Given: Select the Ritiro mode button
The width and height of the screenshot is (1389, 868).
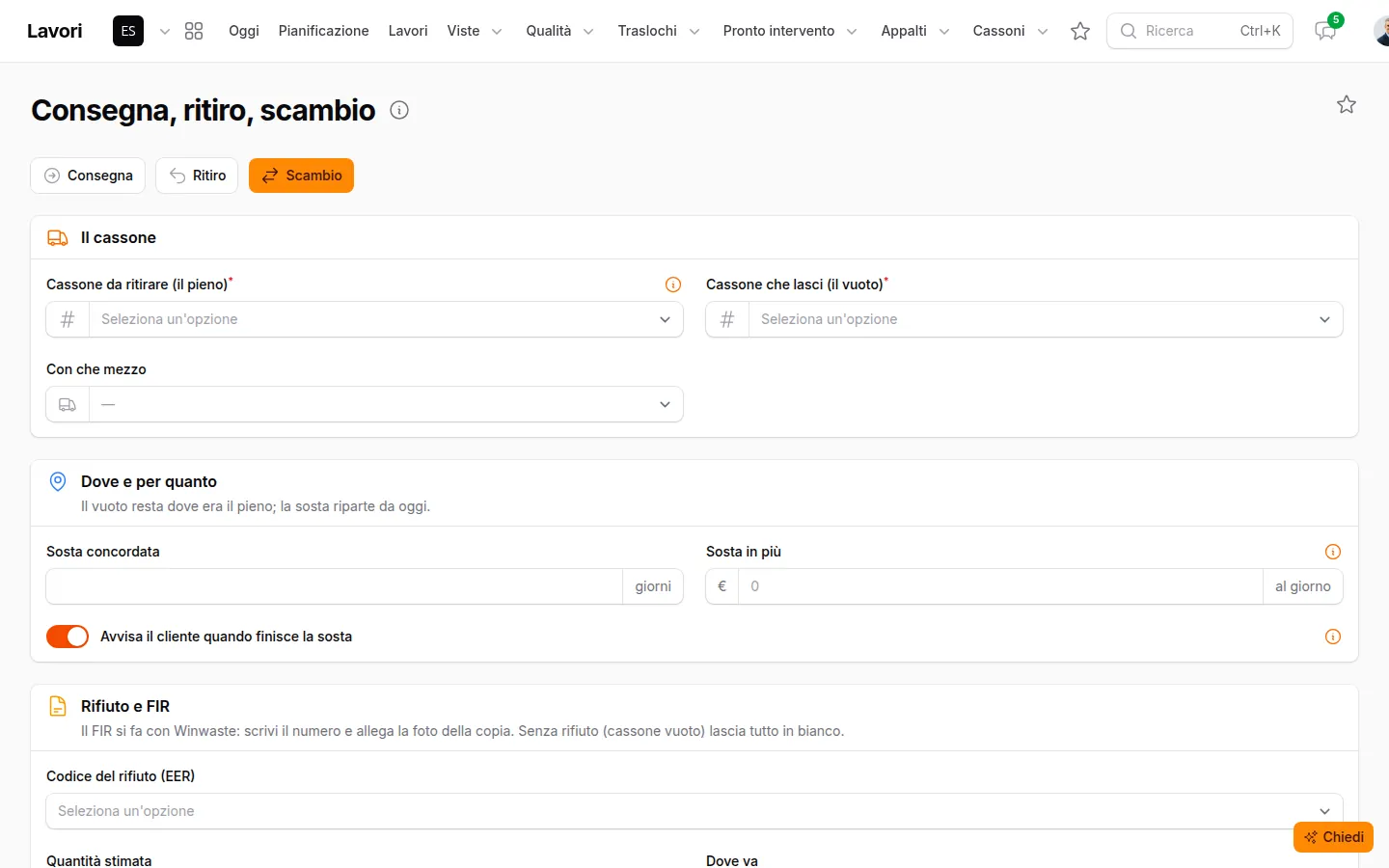Looking at the screenshot, I should coord(197,176).
